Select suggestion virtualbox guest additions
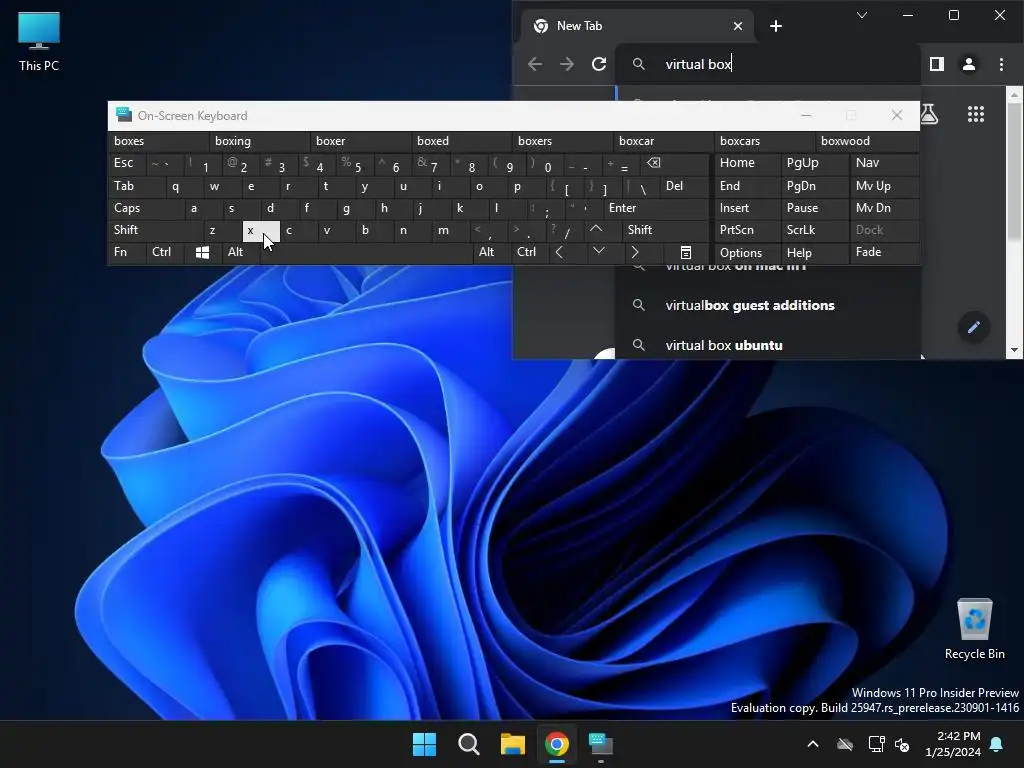This screenshot has width=1024, height=768. (x=768, y=305)
